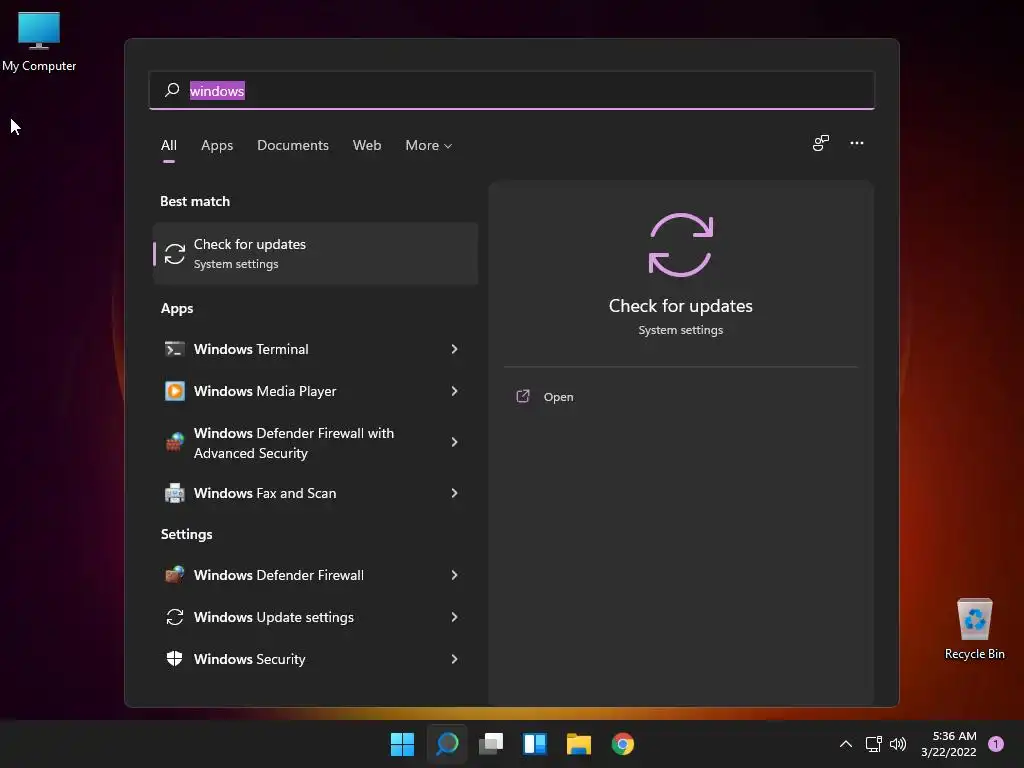Open the Windows Start button on taskbar
The height and width of the screenshot is (768, 1024).
[402, 744]
